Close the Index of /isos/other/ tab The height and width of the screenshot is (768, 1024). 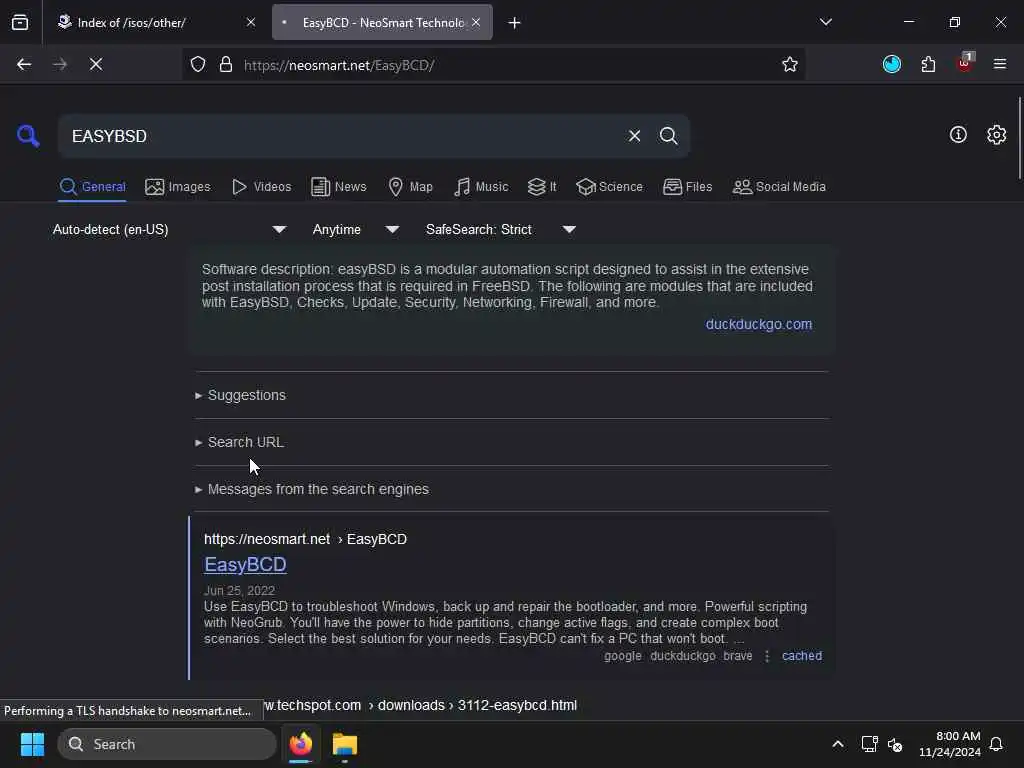pyautogui.click(x=251, y=22)
